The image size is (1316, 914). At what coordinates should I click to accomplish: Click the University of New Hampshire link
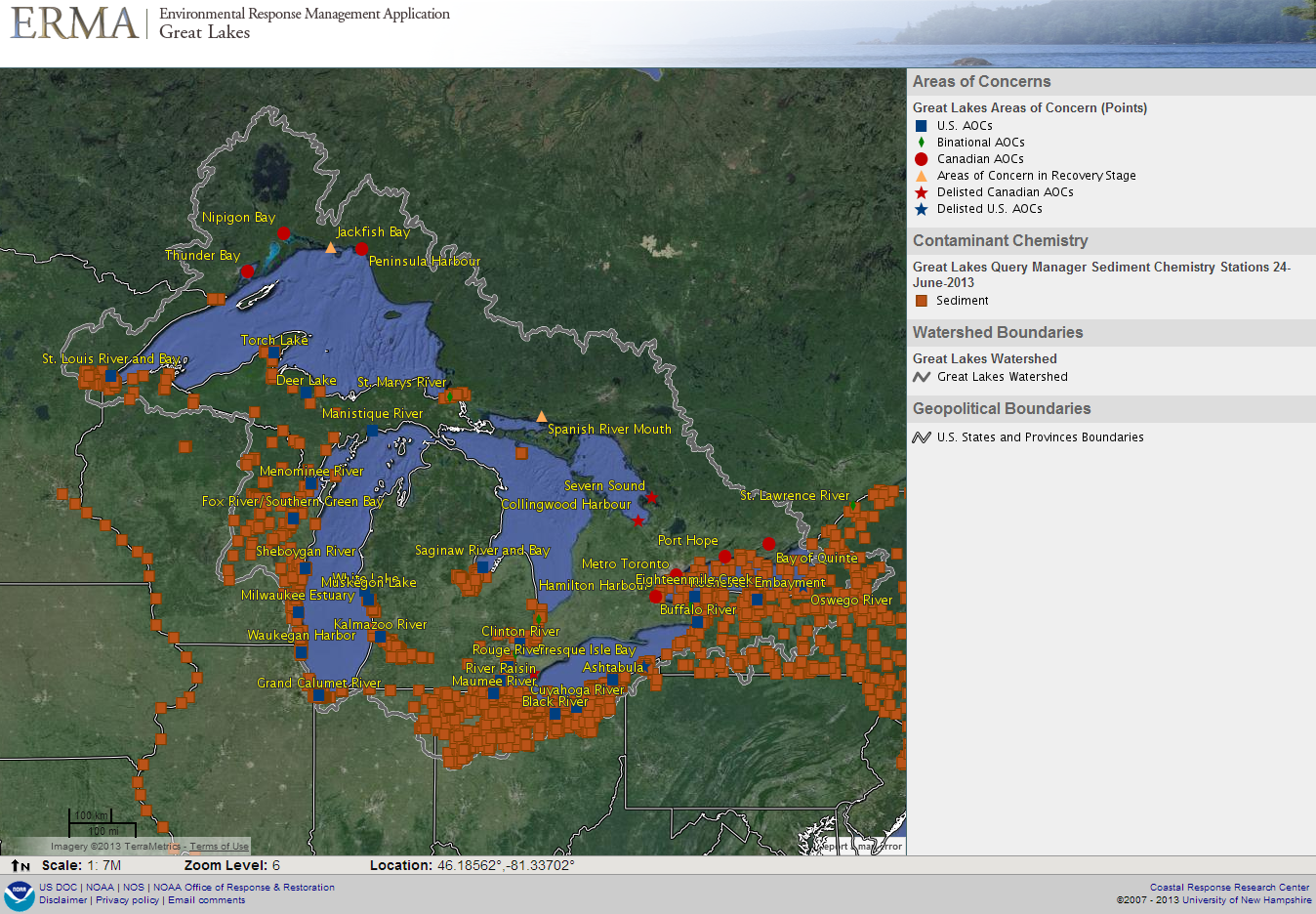[1247, 900]
